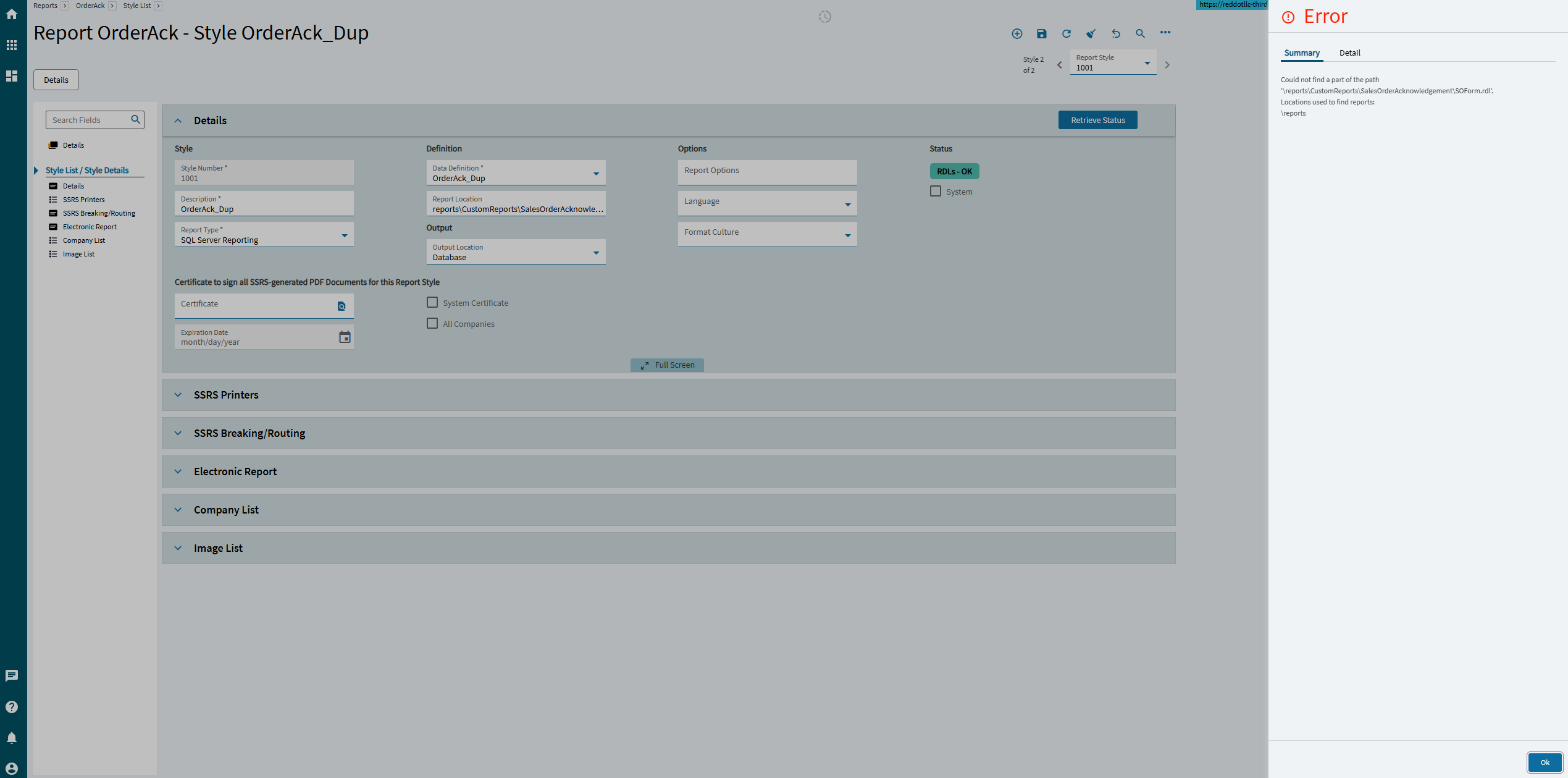
Task: Open the calendar picker for Expiration Date
Action: [345, 337]
